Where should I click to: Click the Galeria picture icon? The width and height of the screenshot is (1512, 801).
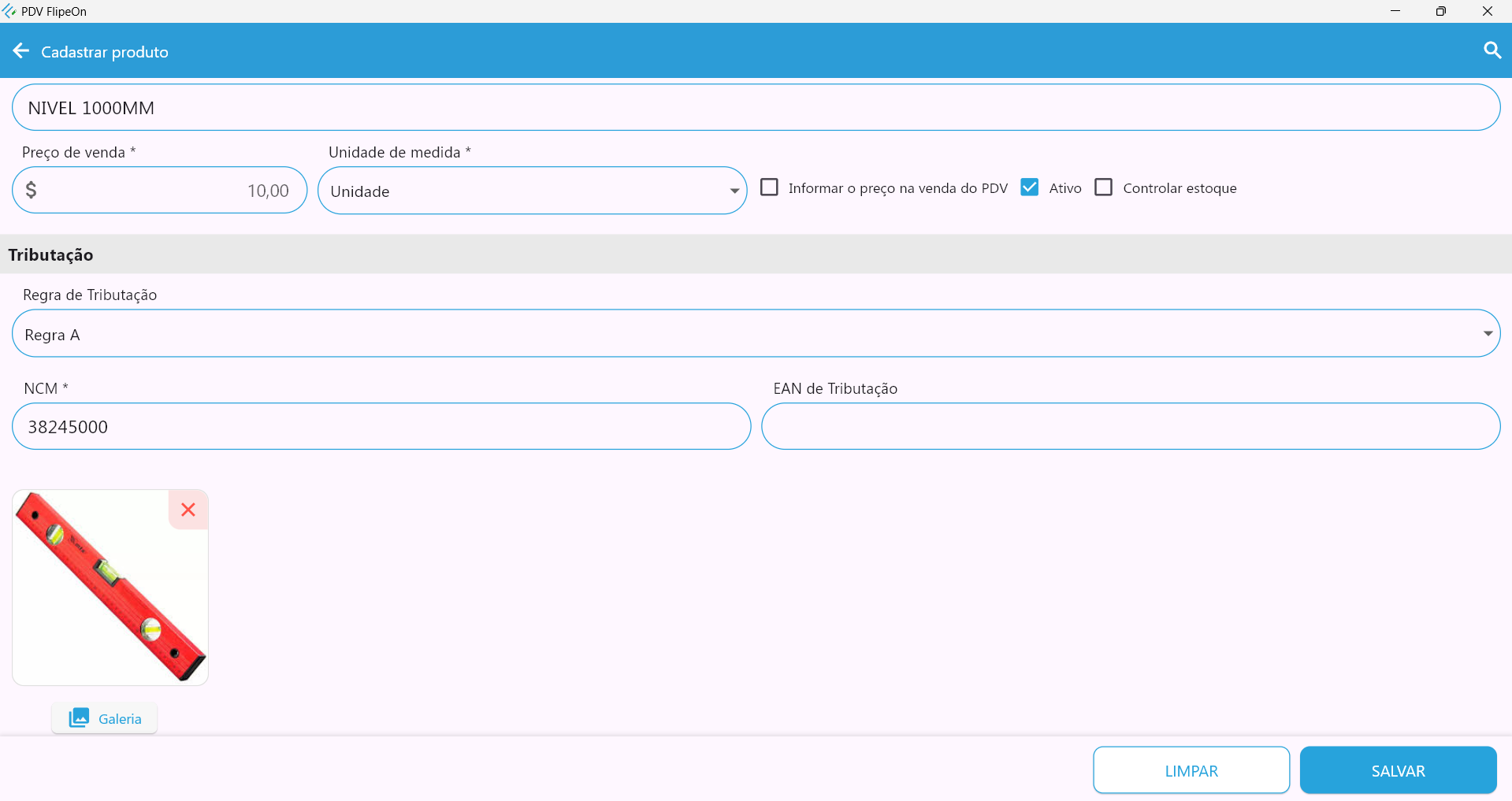tap(79, 718)
